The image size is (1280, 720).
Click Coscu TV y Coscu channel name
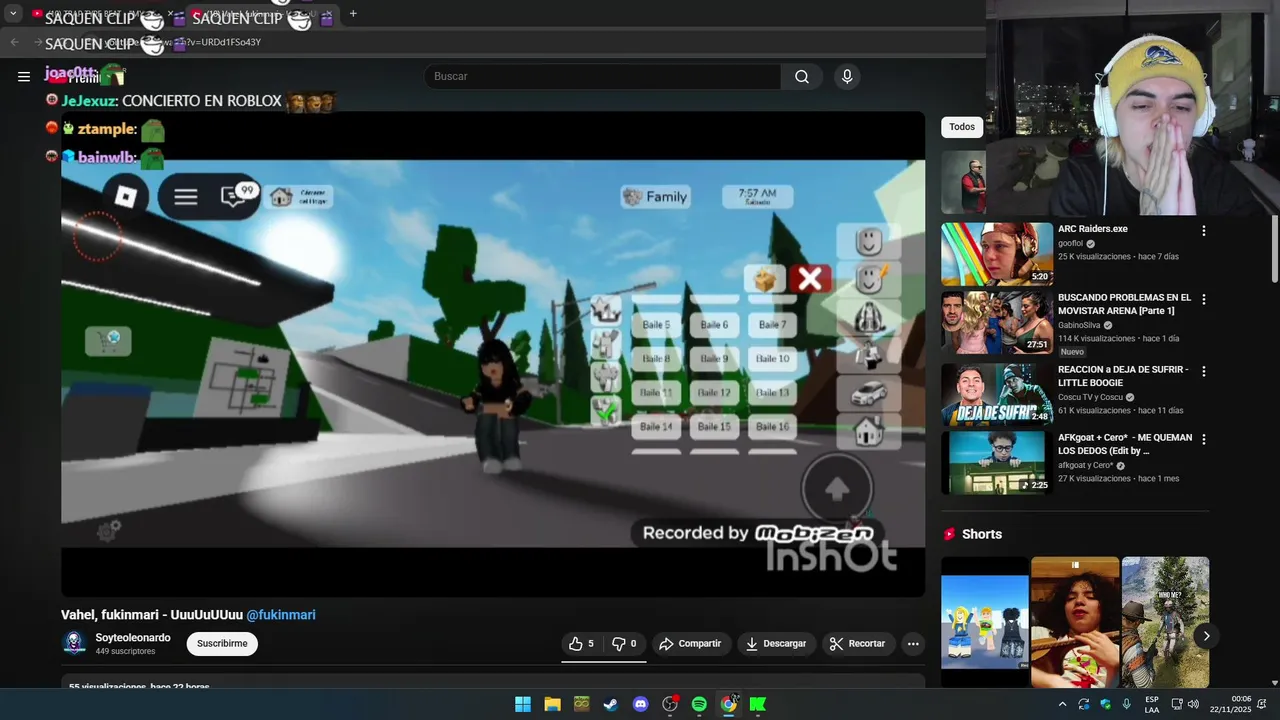coord(1090,397)
